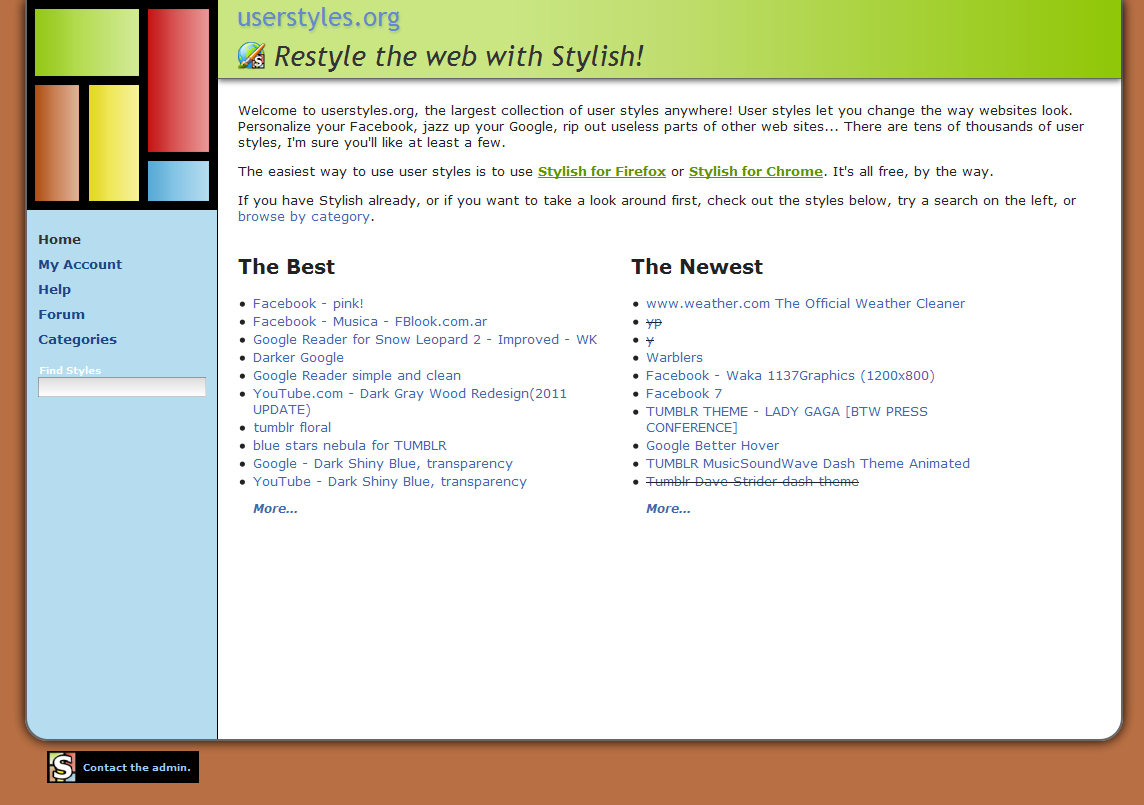The image size is (1144, 805).
Task: Click Contact the admin in footer
Action: pyautogui.click(x=136, y=767)
